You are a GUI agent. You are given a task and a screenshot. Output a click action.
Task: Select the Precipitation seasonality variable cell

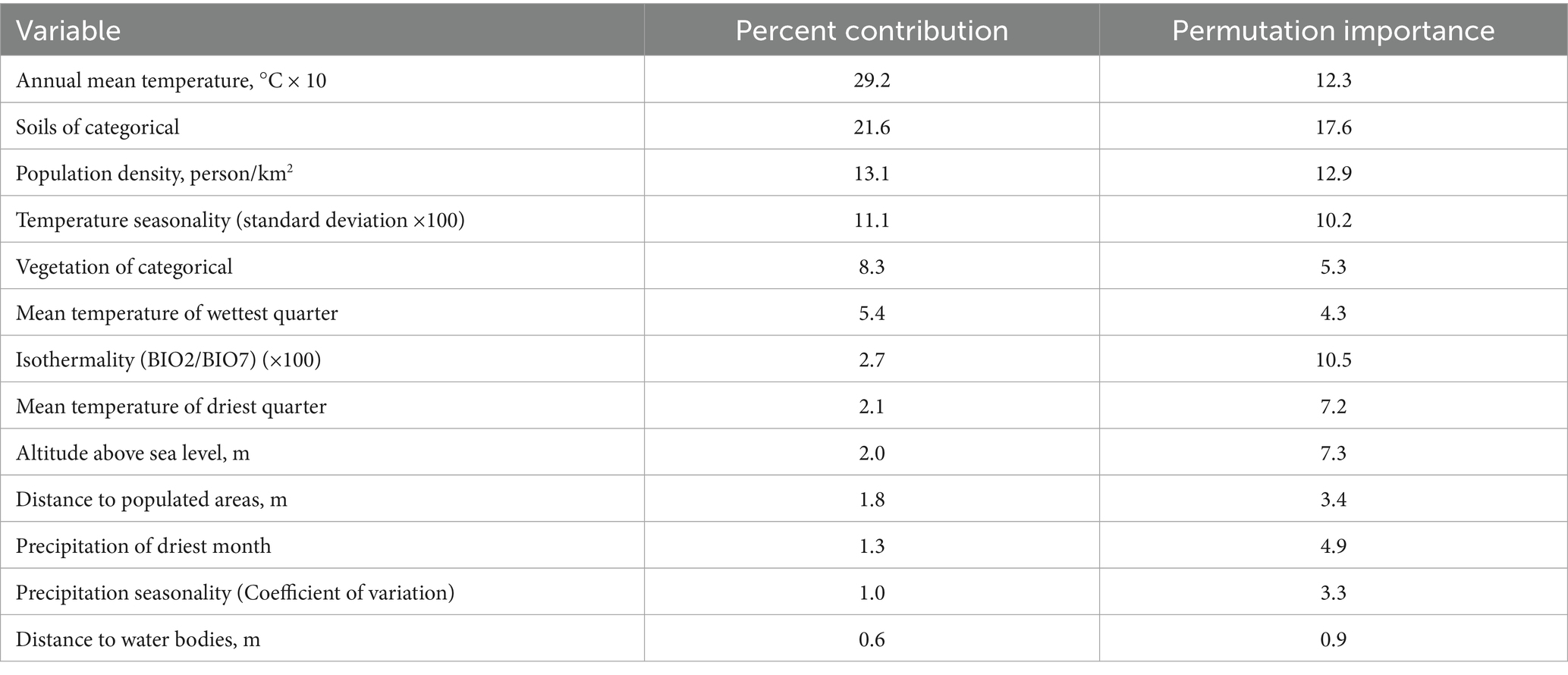(x=235, y=592)
